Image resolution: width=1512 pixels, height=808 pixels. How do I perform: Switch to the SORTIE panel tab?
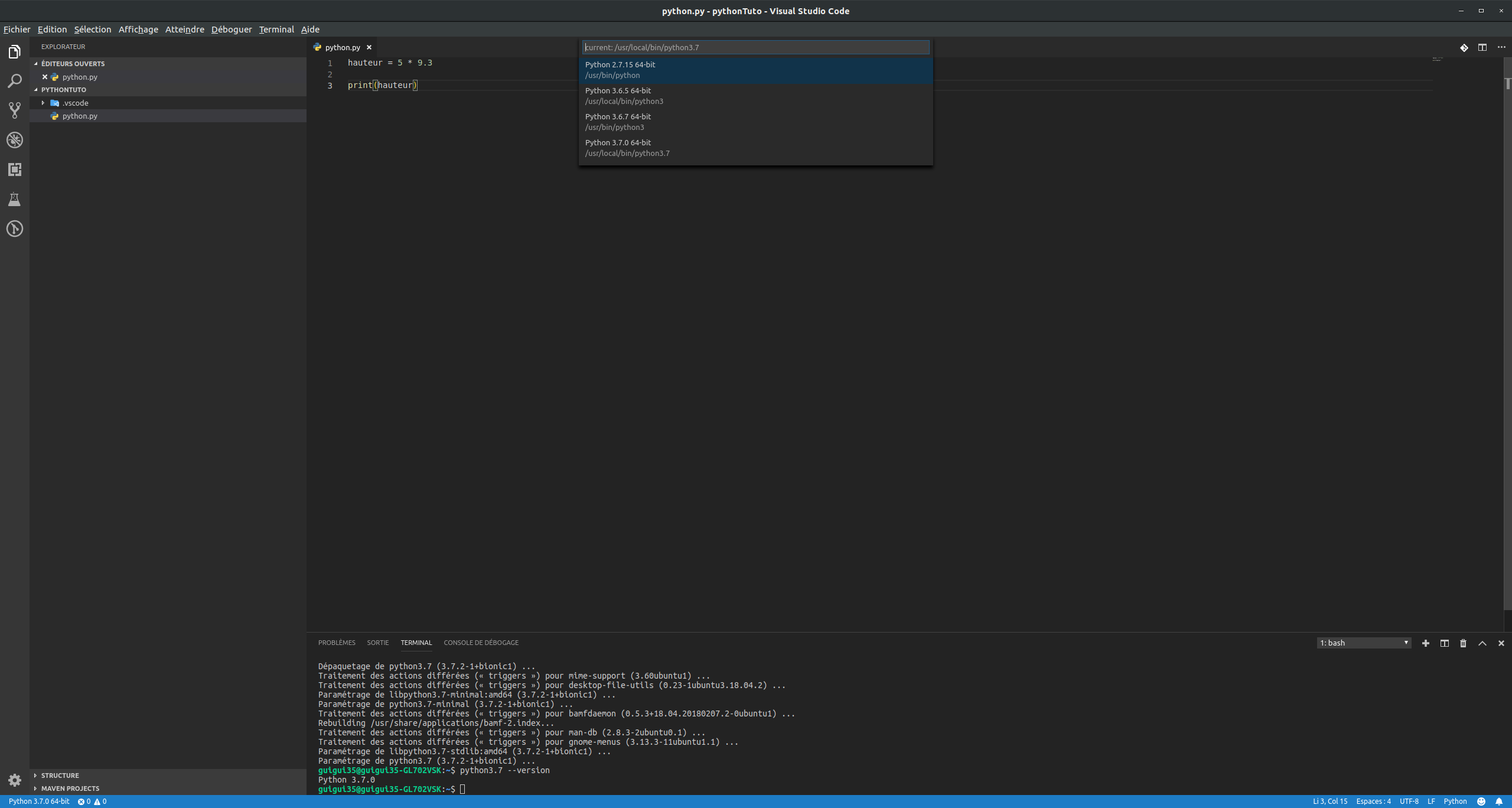[378, 643]
